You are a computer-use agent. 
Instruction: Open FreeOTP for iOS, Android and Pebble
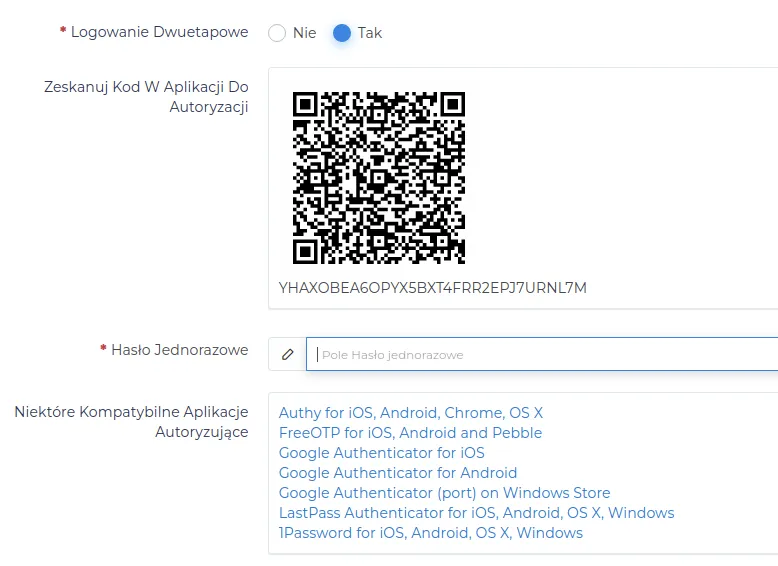click(x=410, y=433)
